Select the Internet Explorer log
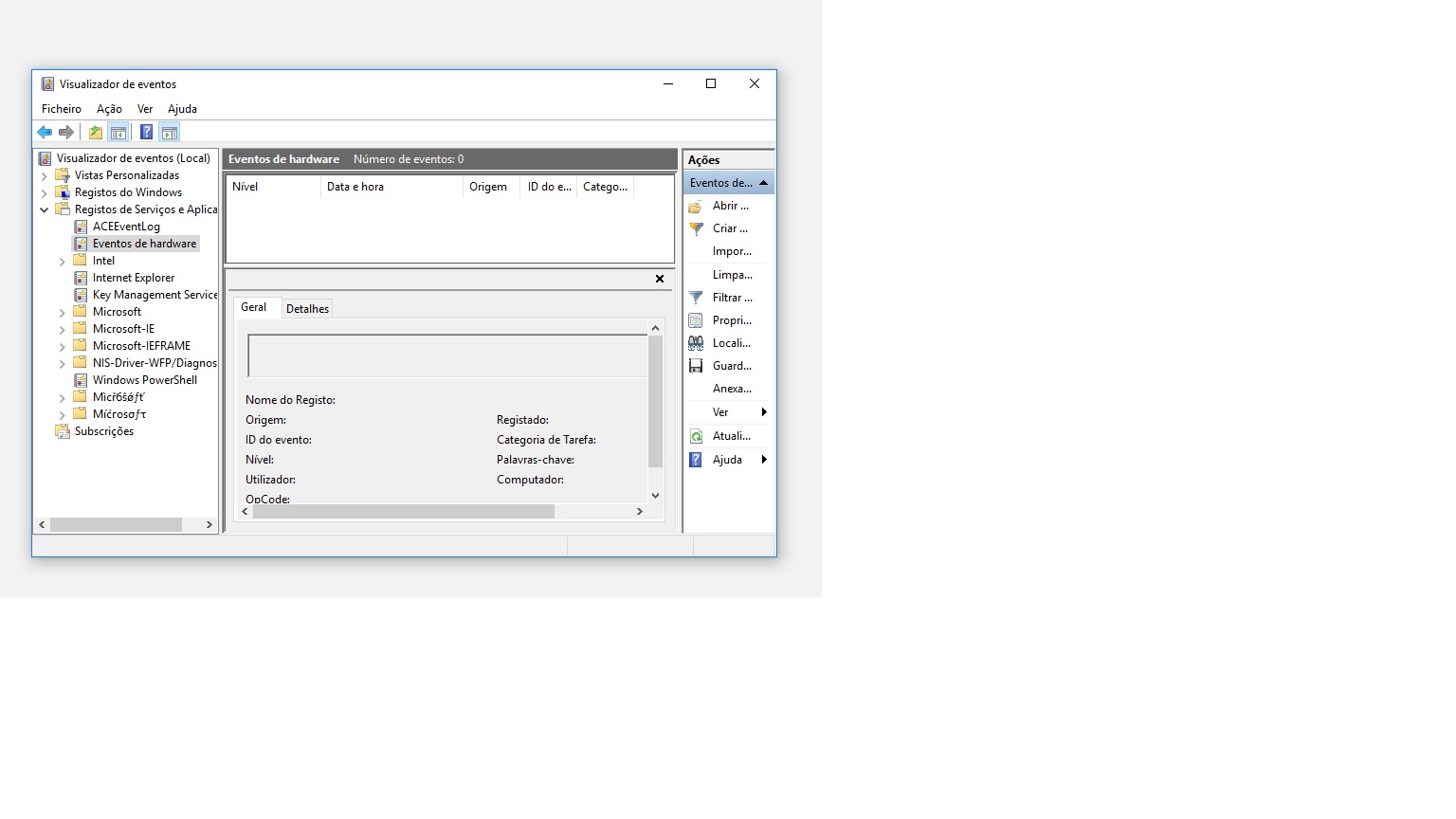1456x819 pixels. pyautogui.click(x=134, y=278)
